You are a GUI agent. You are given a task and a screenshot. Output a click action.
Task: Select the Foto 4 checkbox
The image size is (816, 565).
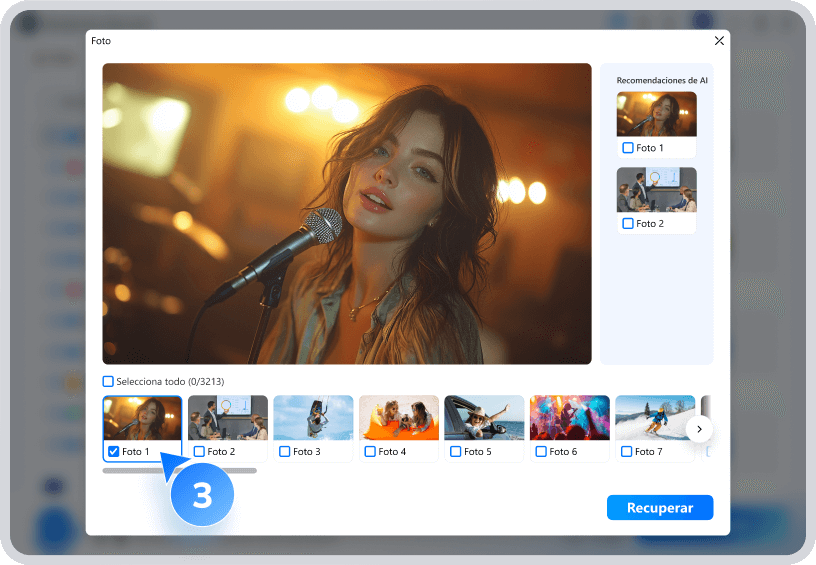tap(370, 452)
